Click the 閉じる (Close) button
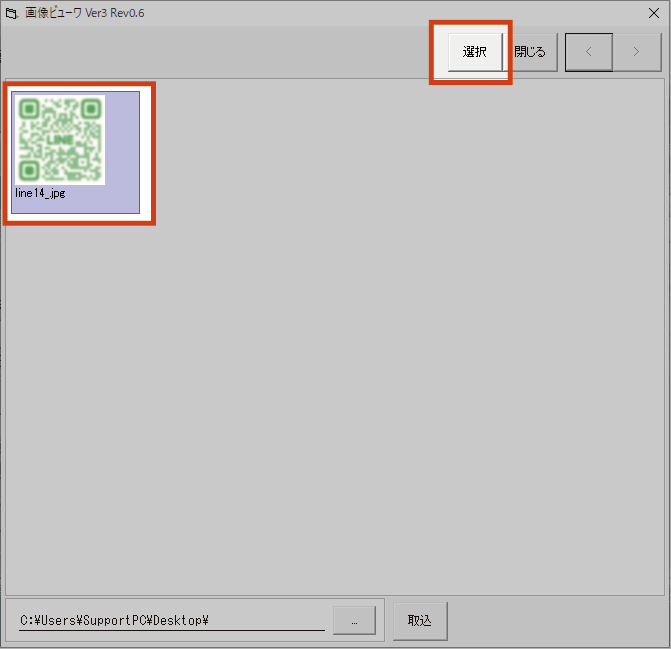Screen dimensions: 671x649 530,52
